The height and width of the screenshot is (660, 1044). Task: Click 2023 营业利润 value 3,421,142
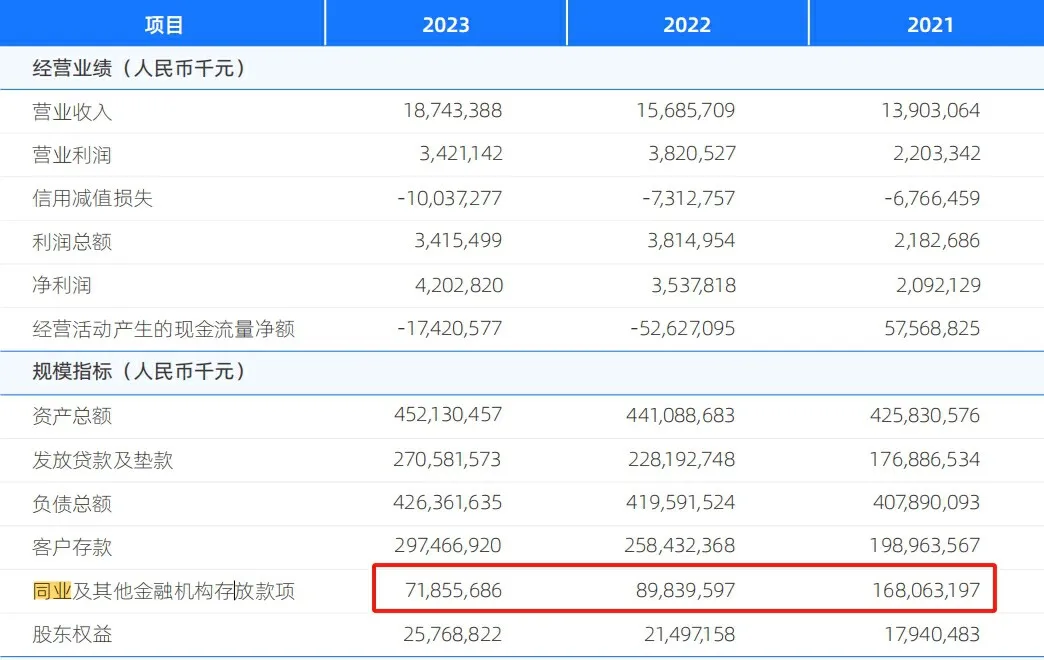[x=454, y=154]
